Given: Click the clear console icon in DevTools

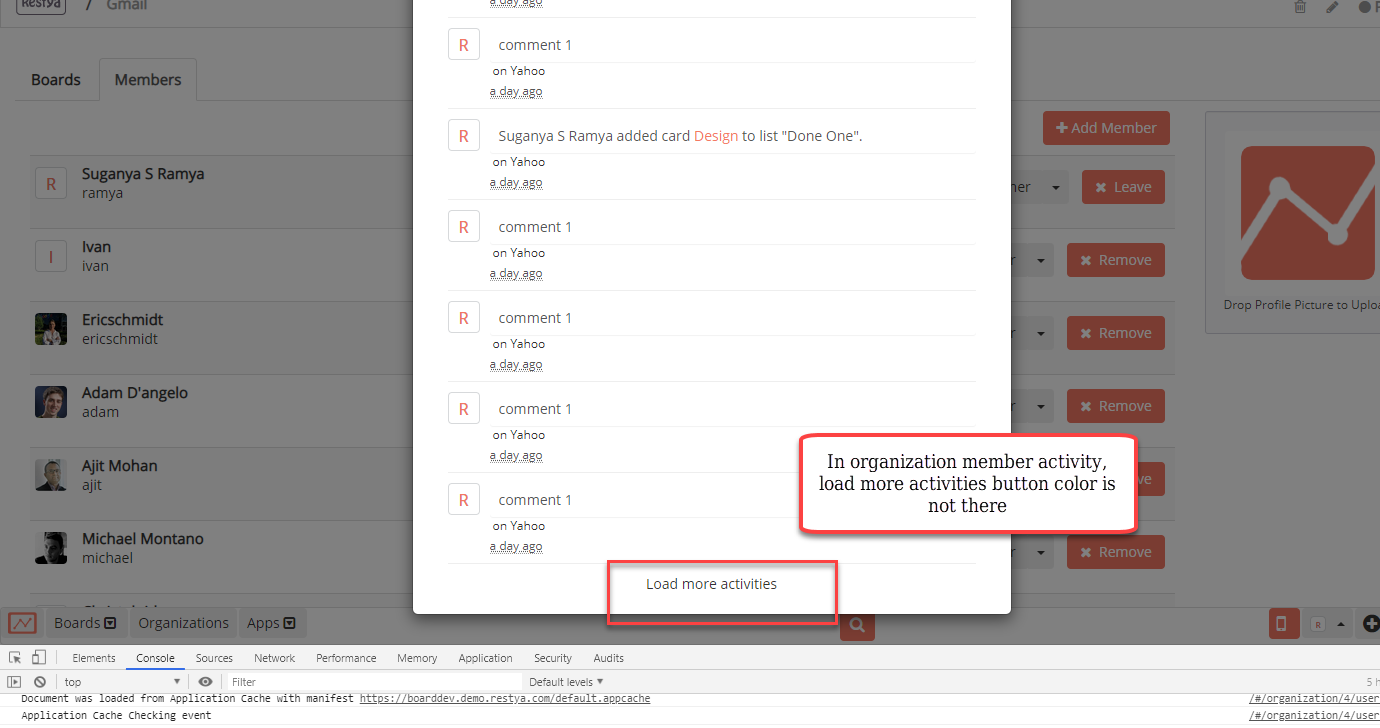Looking at the screenshot, I should coord(40,681).
